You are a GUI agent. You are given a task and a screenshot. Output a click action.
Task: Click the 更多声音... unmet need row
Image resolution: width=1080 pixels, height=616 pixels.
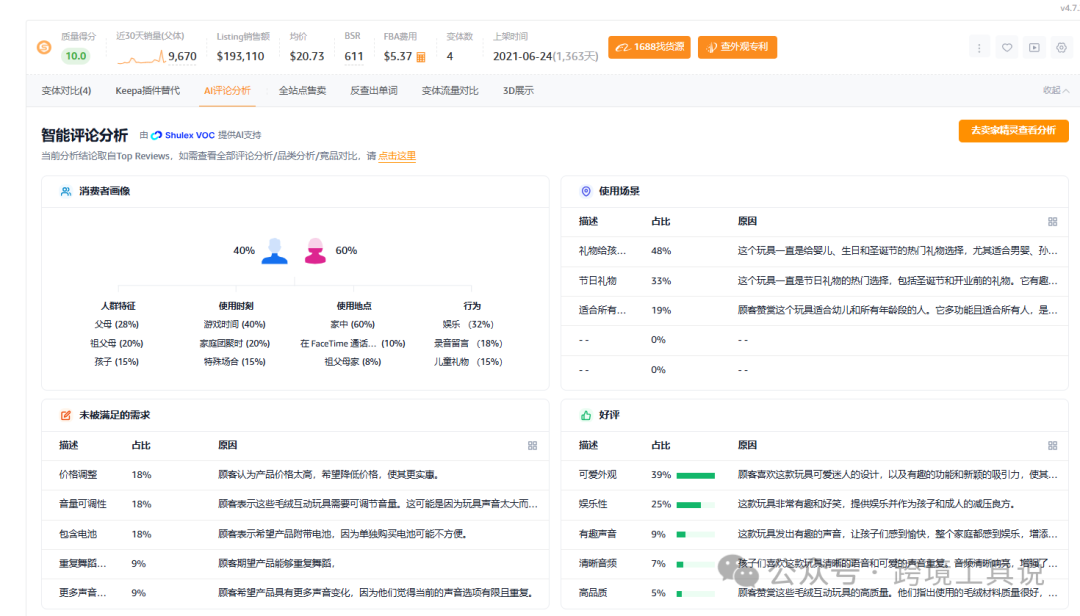click(x=295, y=593)
